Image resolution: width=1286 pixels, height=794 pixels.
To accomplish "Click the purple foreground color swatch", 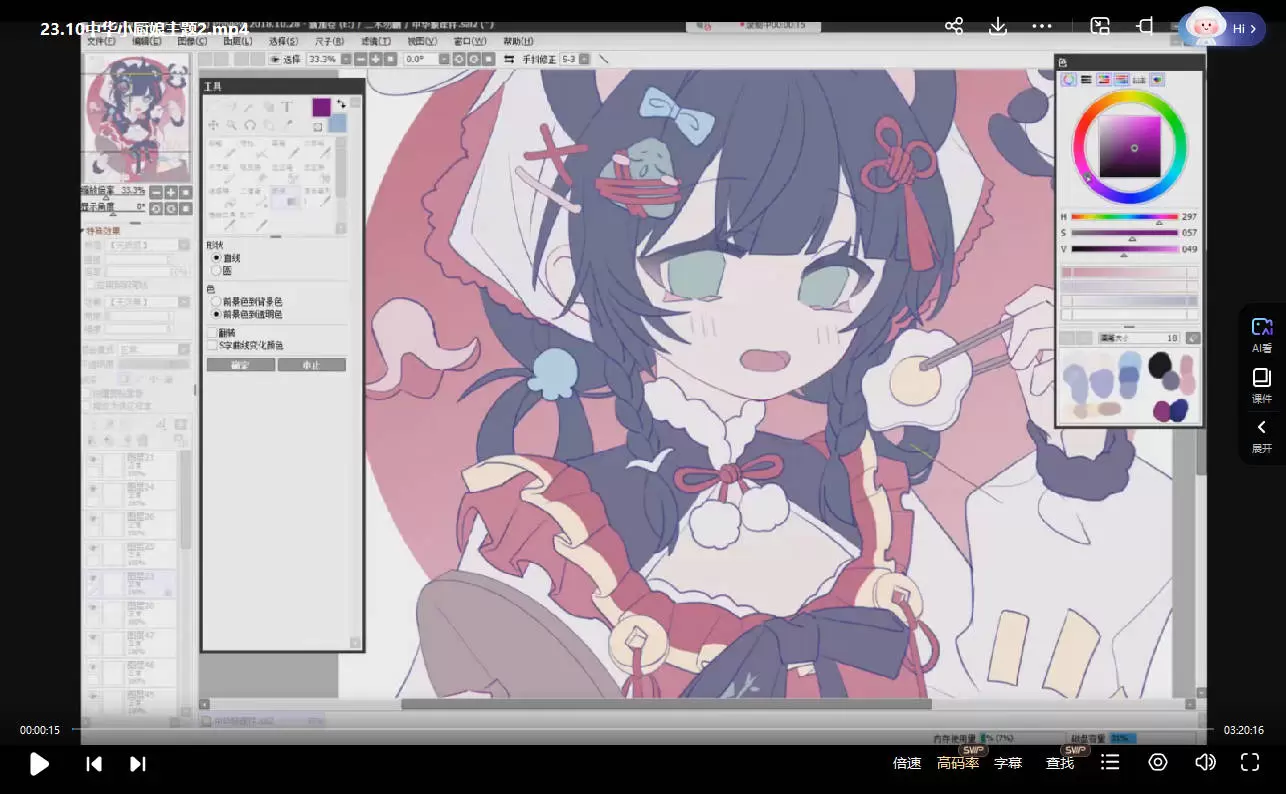I will [321, 107].
